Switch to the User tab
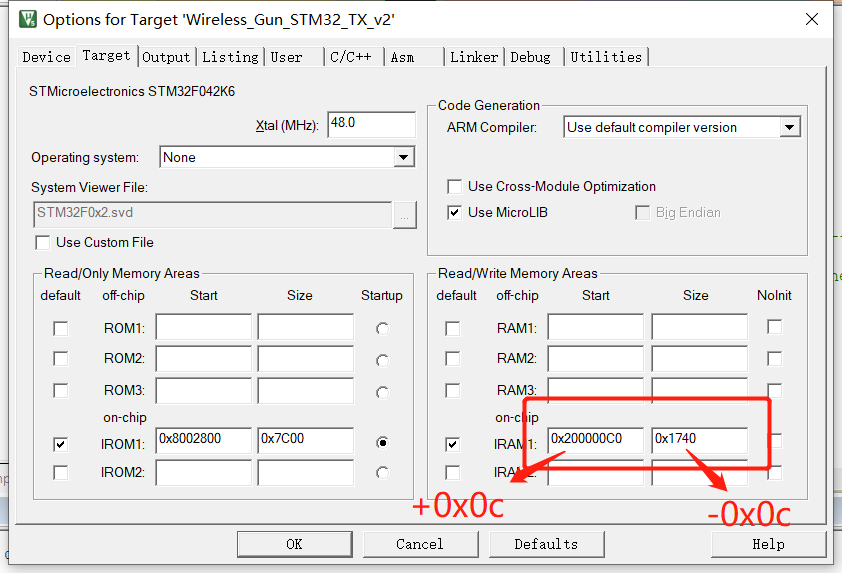Screen dimensions: 842x573 click(286, 57)
